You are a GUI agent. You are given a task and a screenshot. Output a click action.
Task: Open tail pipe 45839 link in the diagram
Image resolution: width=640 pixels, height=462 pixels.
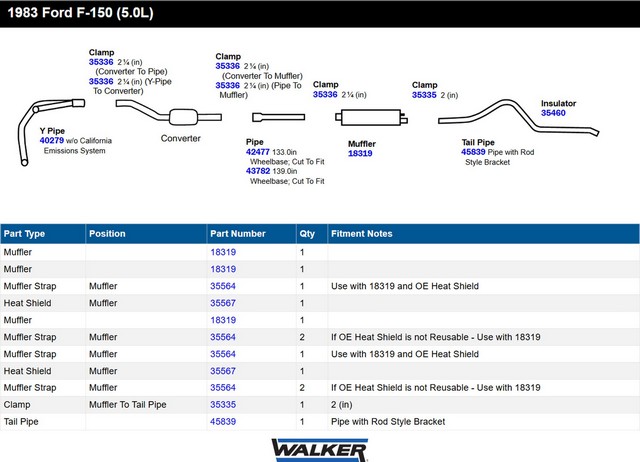(x=473, y=152)
